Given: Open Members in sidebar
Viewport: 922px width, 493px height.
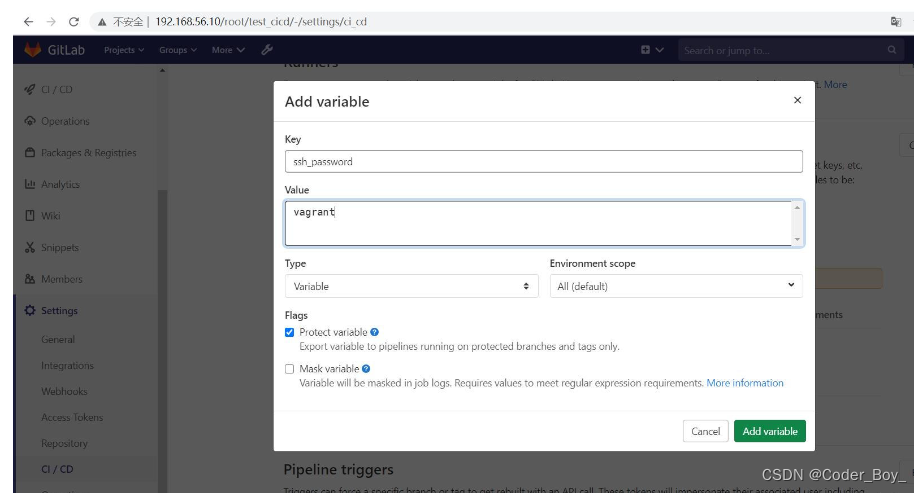Looking at the screenshot, I should (x=62, y=279).
